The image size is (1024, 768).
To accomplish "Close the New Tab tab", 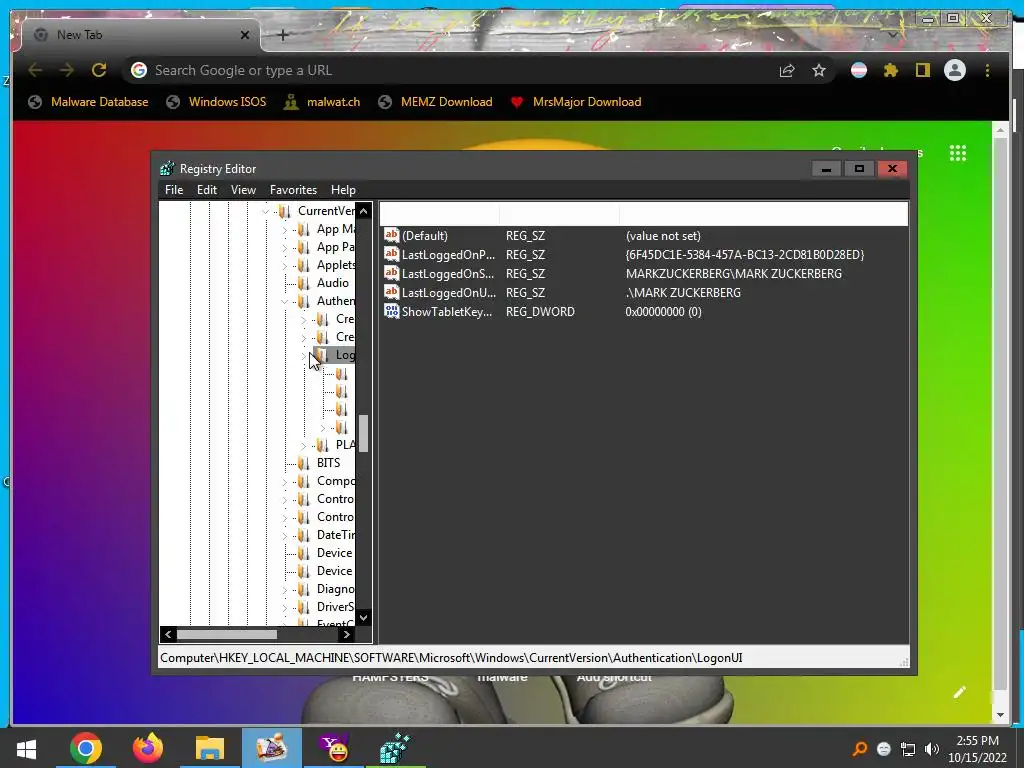I will (245, 35).
